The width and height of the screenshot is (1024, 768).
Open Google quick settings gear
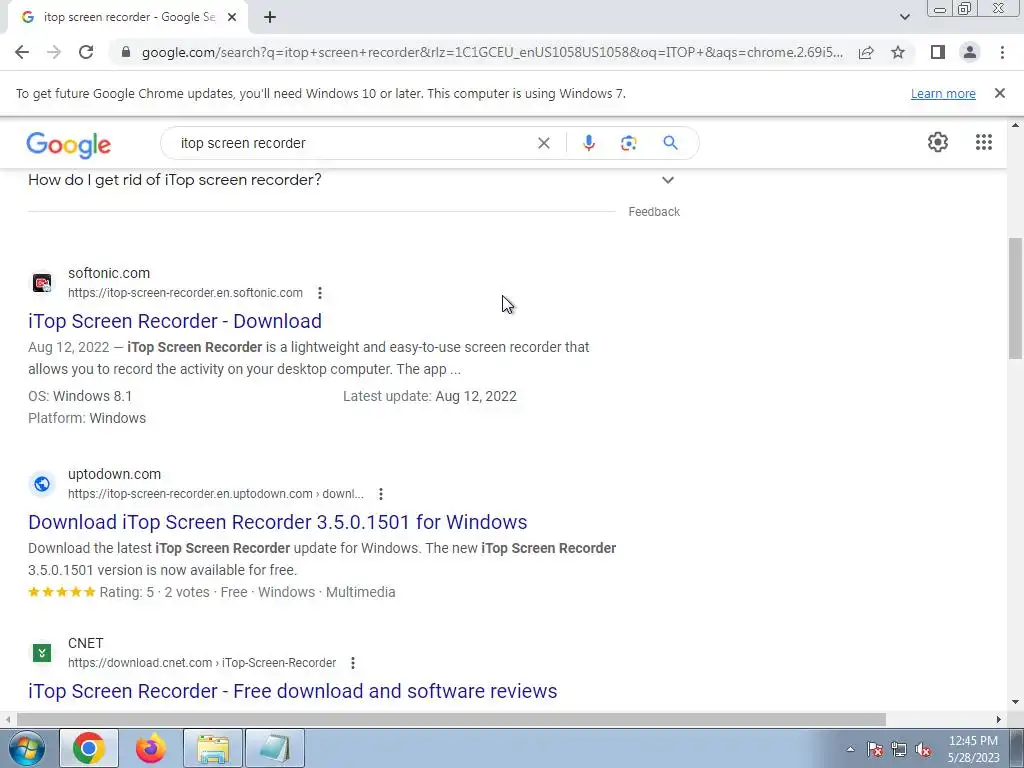tap(938, 142)
